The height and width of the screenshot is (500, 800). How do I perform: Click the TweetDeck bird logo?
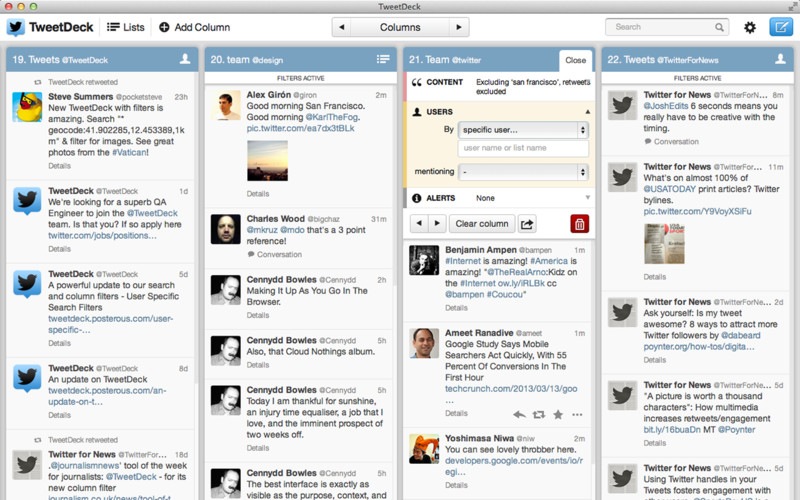click(x=16, y=27)
